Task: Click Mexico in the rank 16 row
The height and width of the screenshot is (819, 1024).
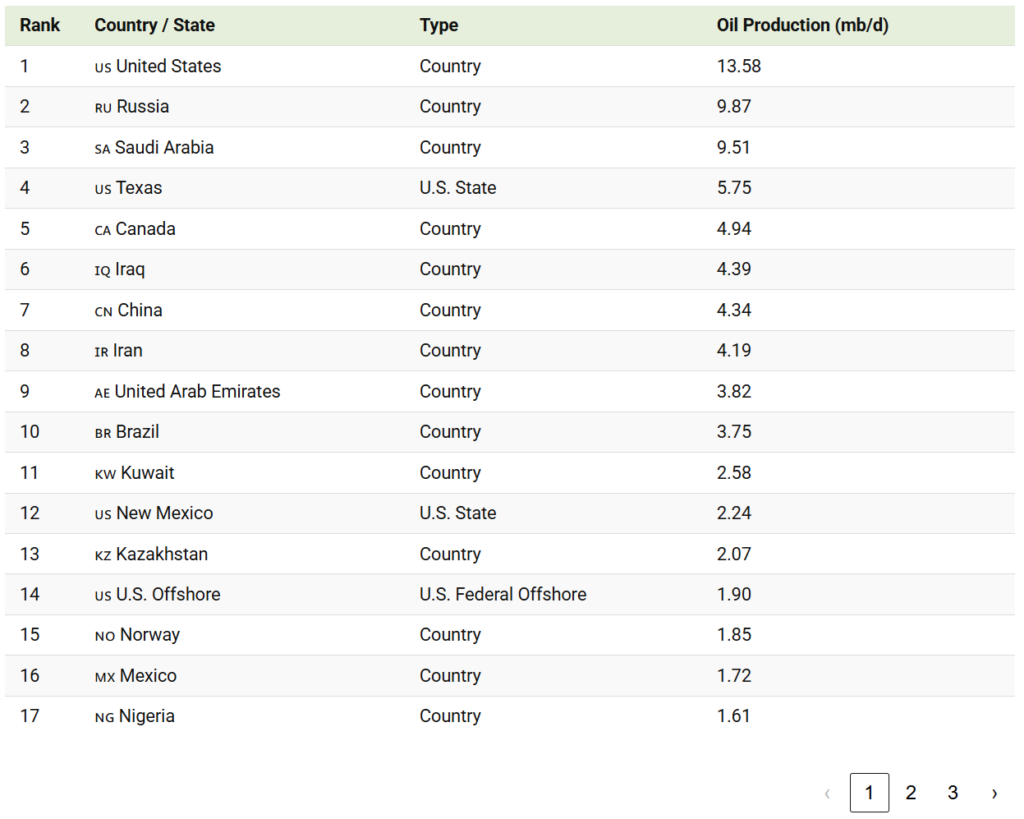Action: coord(136,676)
